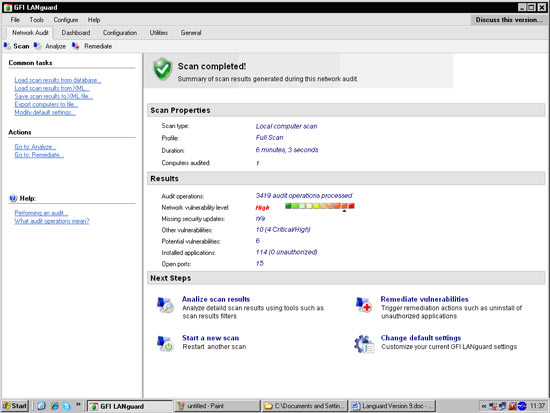Click the GFI LANguard taskbar button
The width and height of the screenshot is (550, 413).
130,406
